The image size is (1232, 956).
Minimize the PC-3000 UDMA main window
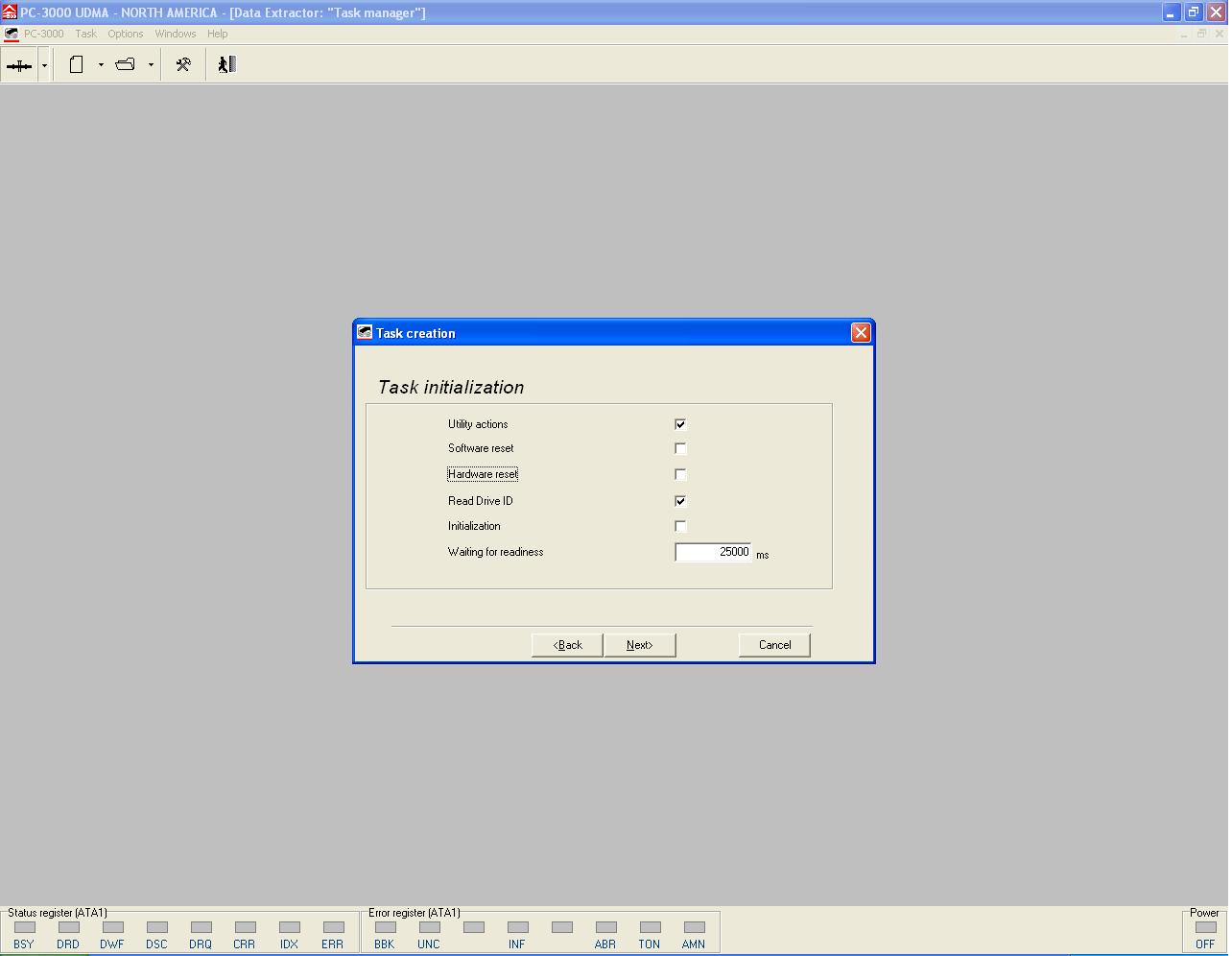pyautogui.click(x=1171, y=12)
